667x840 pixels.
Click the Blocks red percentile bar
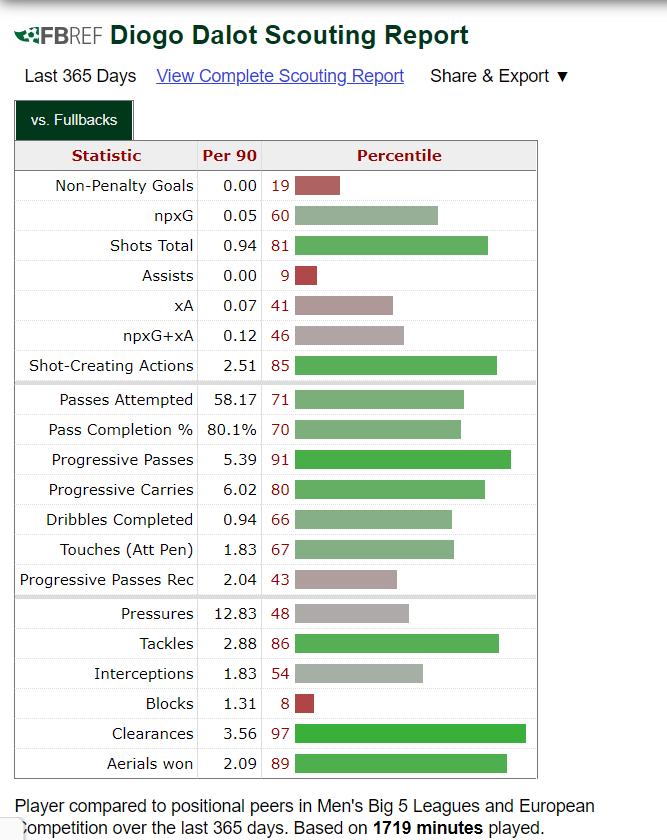point(305,704)
